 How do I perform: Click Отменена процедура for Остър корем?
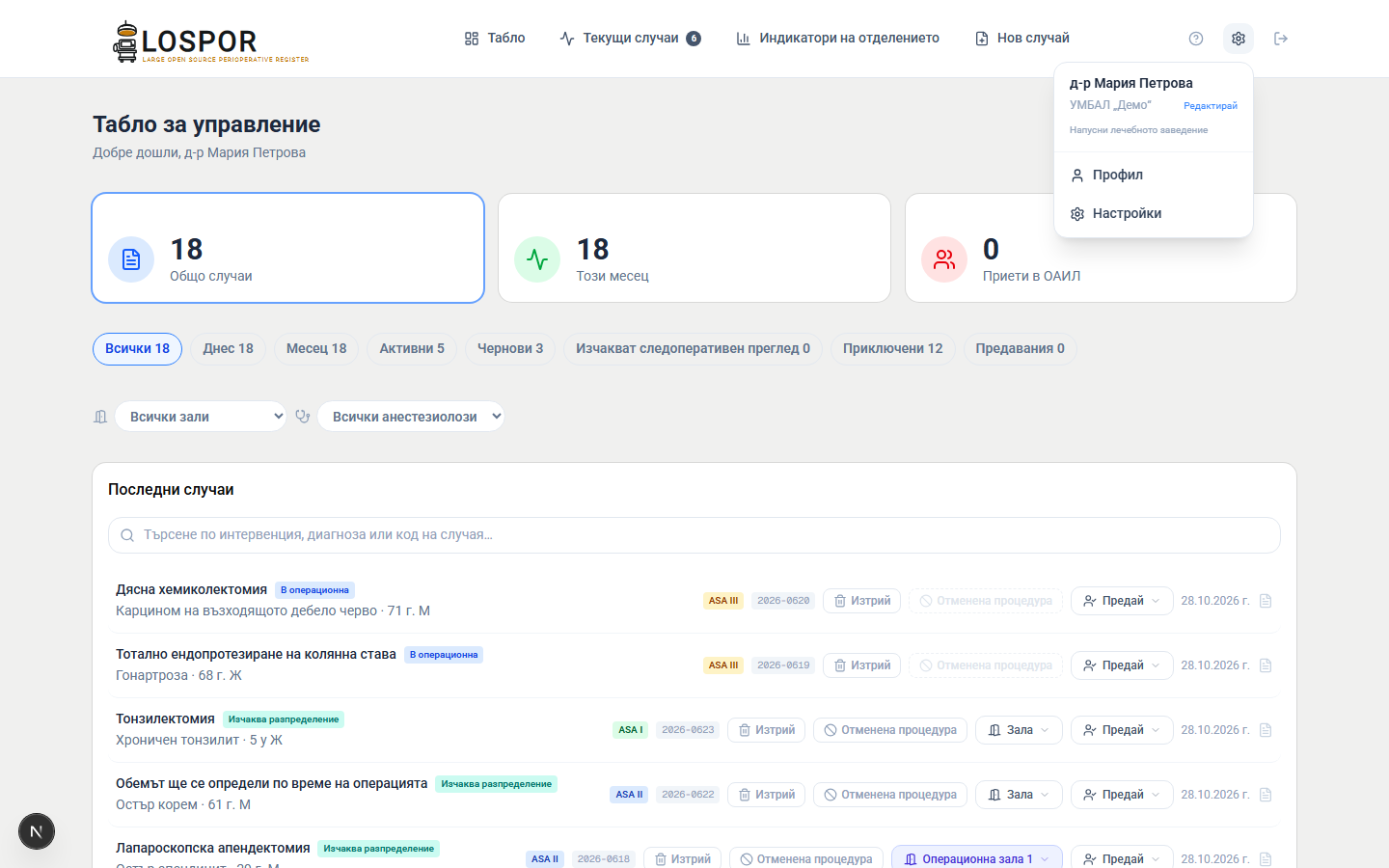[890, 795]
